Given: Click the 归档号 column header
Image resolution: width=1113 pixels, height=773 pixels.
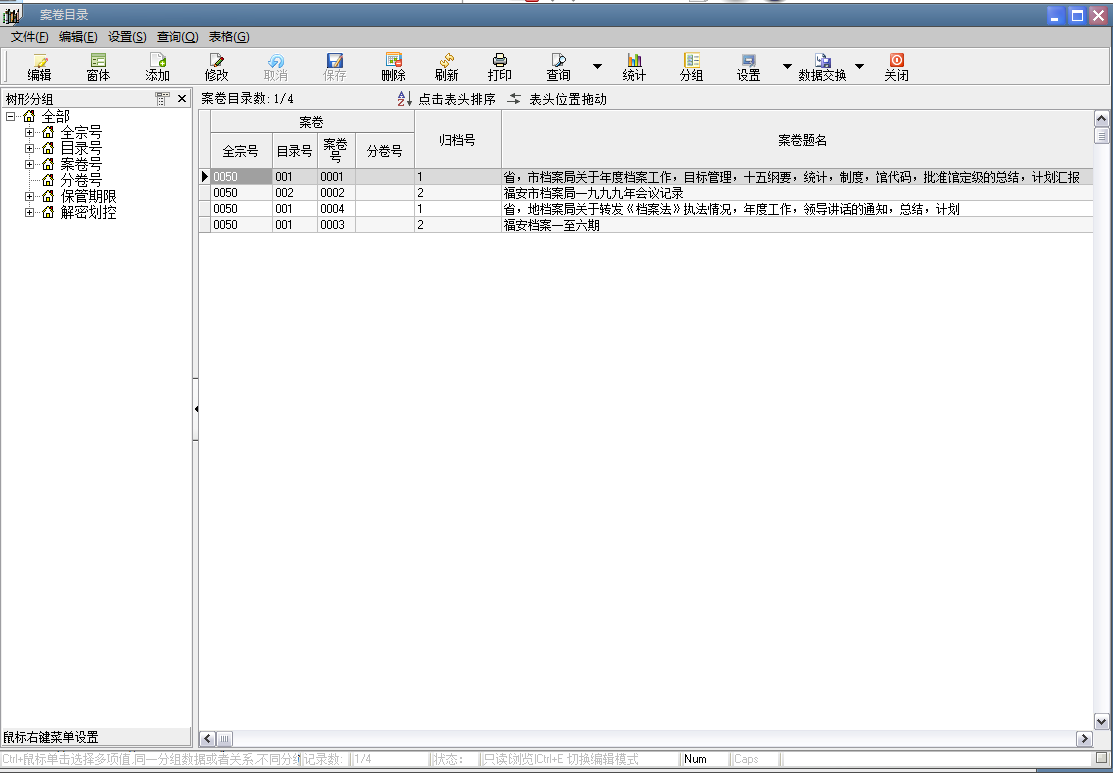Looking at the screenshot, I should pyautogui.click(x=458, y=140).
